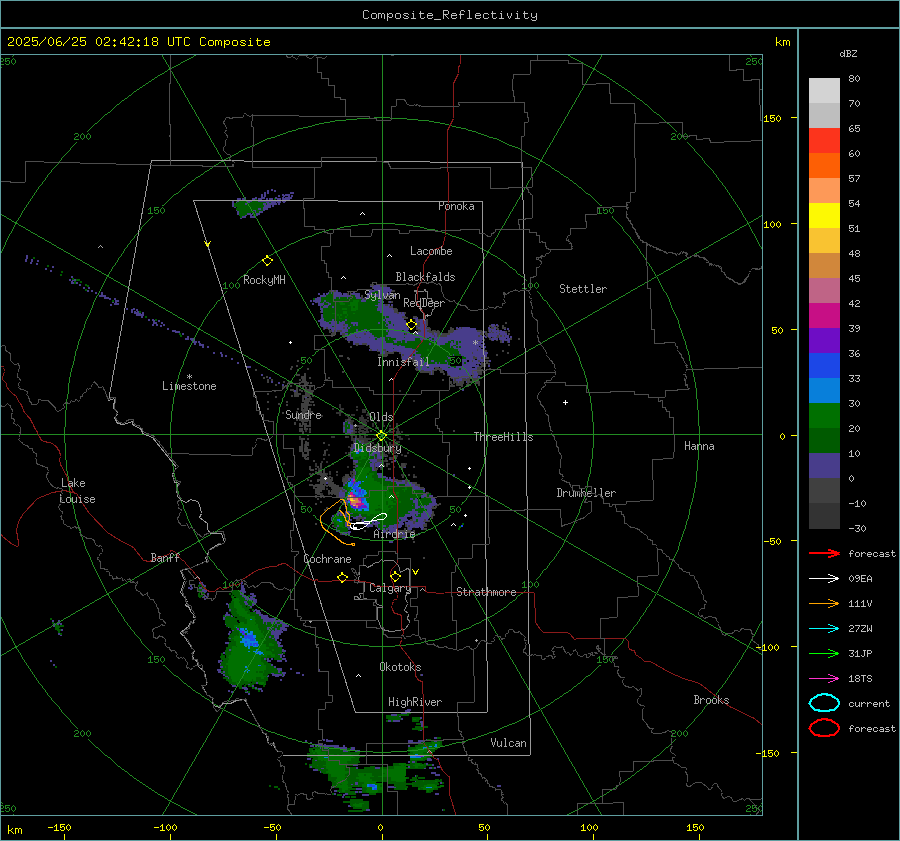The height and width of the screenshot is (841, 900).
Task: Click the Innisfail city label
Action: coord(403,362)
